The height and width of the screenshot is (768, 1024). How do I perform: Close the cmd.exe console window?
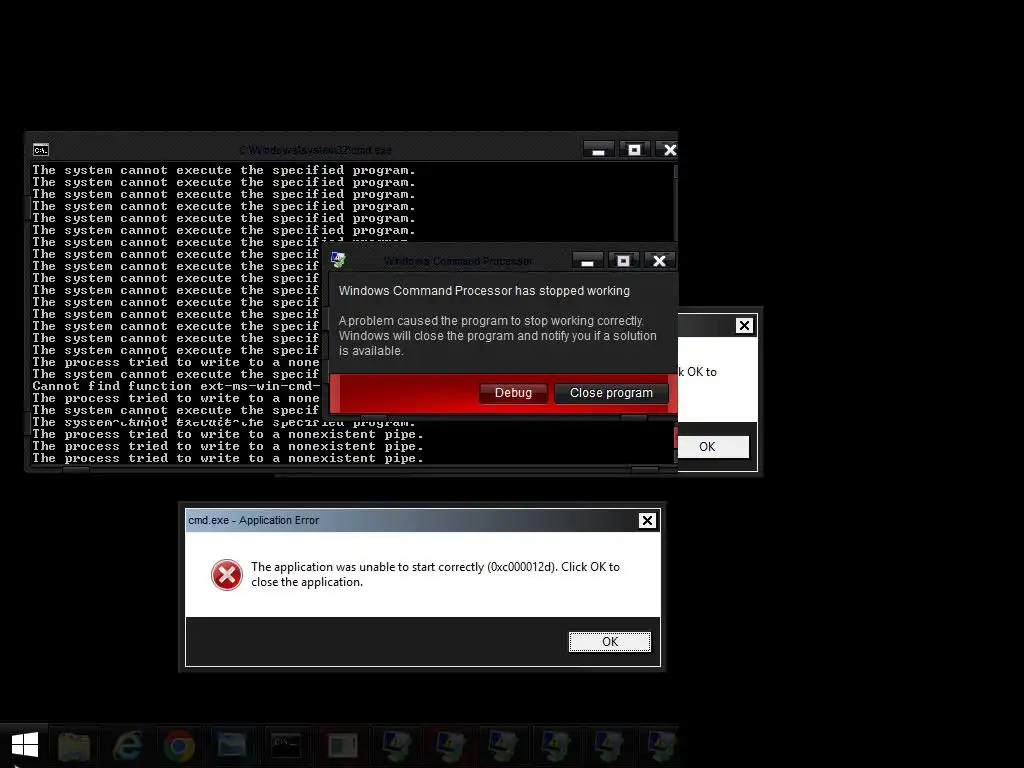[669, 150]
